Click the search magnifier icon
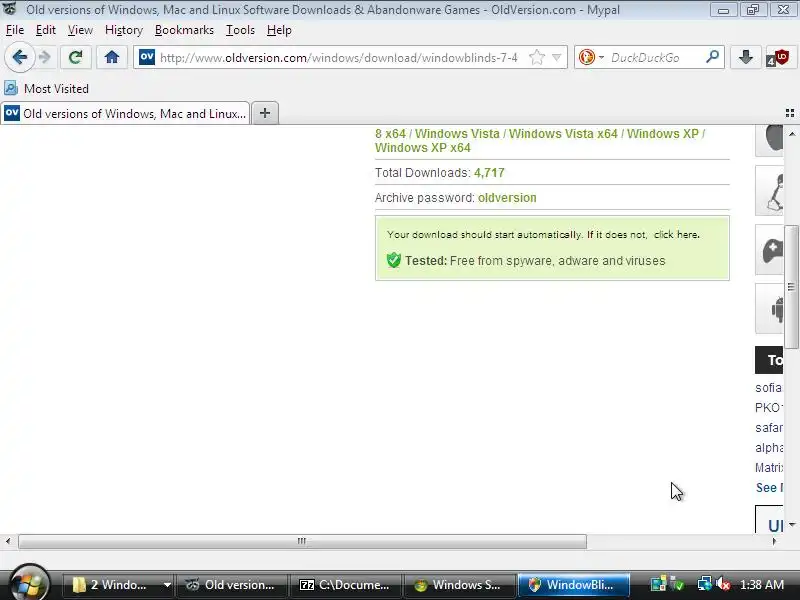Screen dimensions: 800x600 click(712, 57)
